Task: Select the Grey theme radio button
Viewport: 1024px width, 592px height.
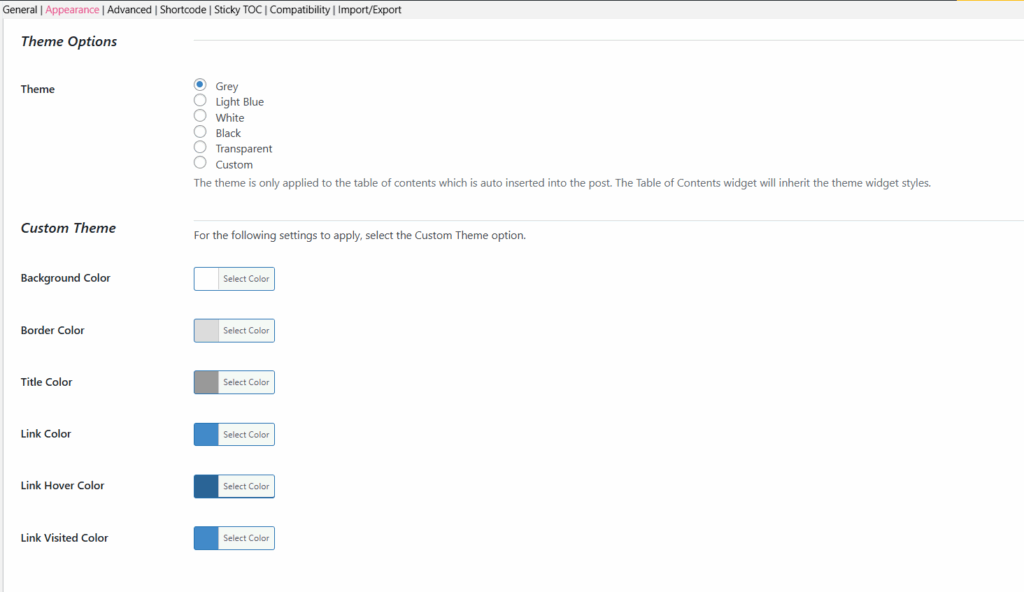Action: (200, 85)
